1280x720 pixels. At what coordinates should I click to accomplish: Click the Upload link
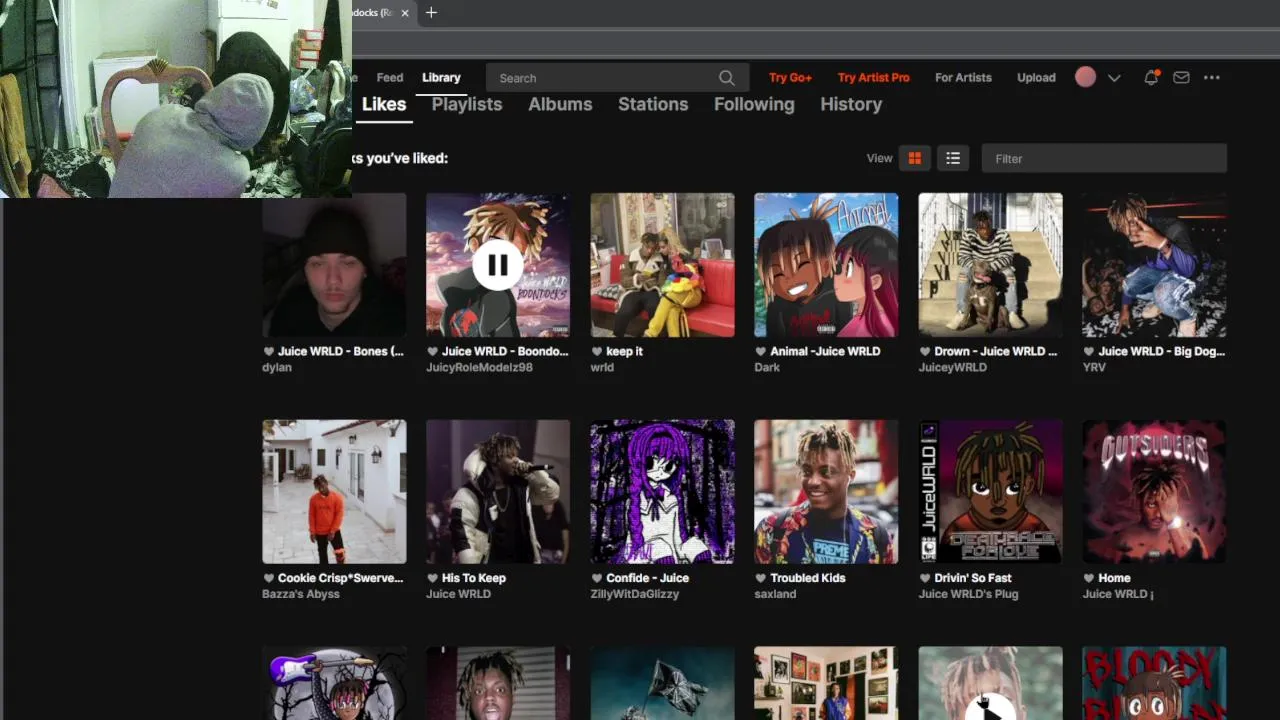click(1036, 77)
